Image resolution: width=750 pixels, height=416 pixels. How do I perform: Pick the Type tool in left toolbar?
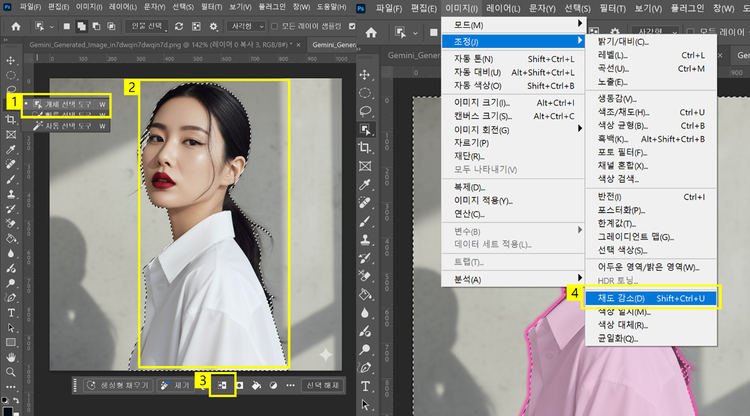coord(11,312)
